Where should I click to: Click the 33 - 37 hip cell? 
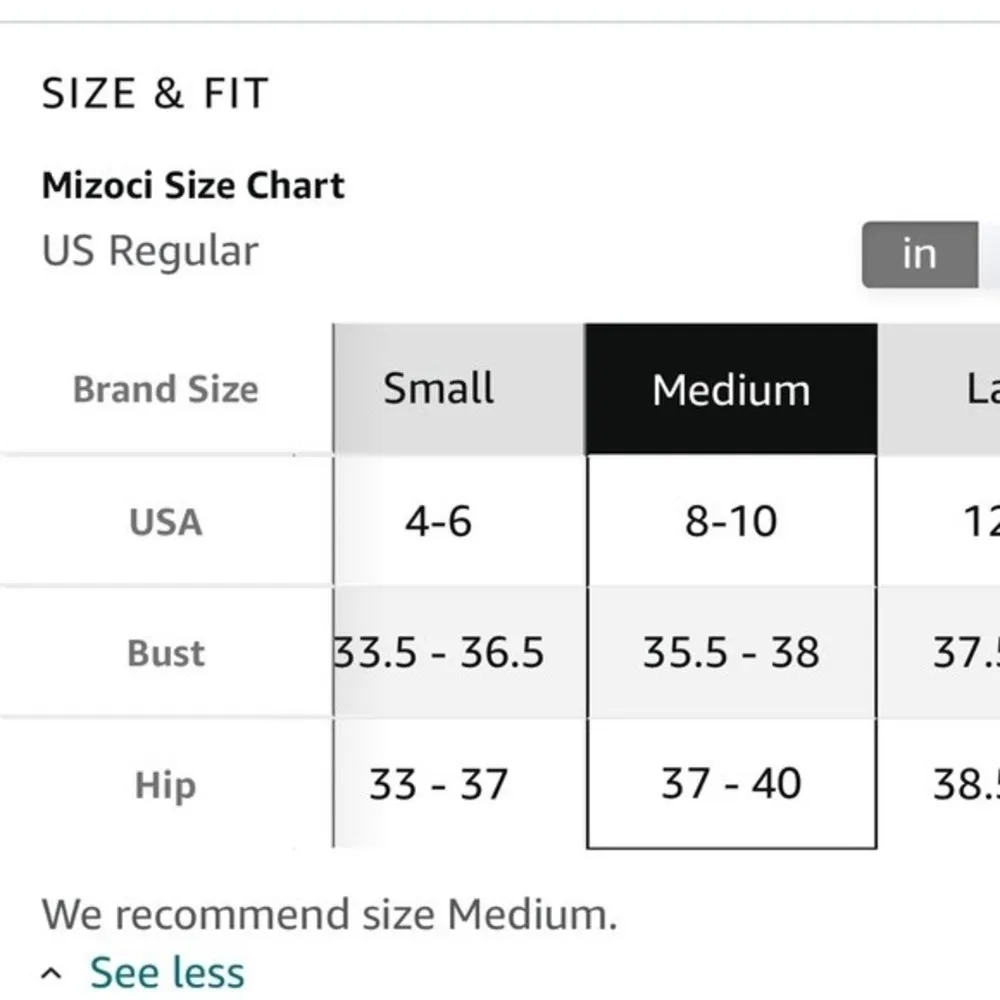point(438,785)
